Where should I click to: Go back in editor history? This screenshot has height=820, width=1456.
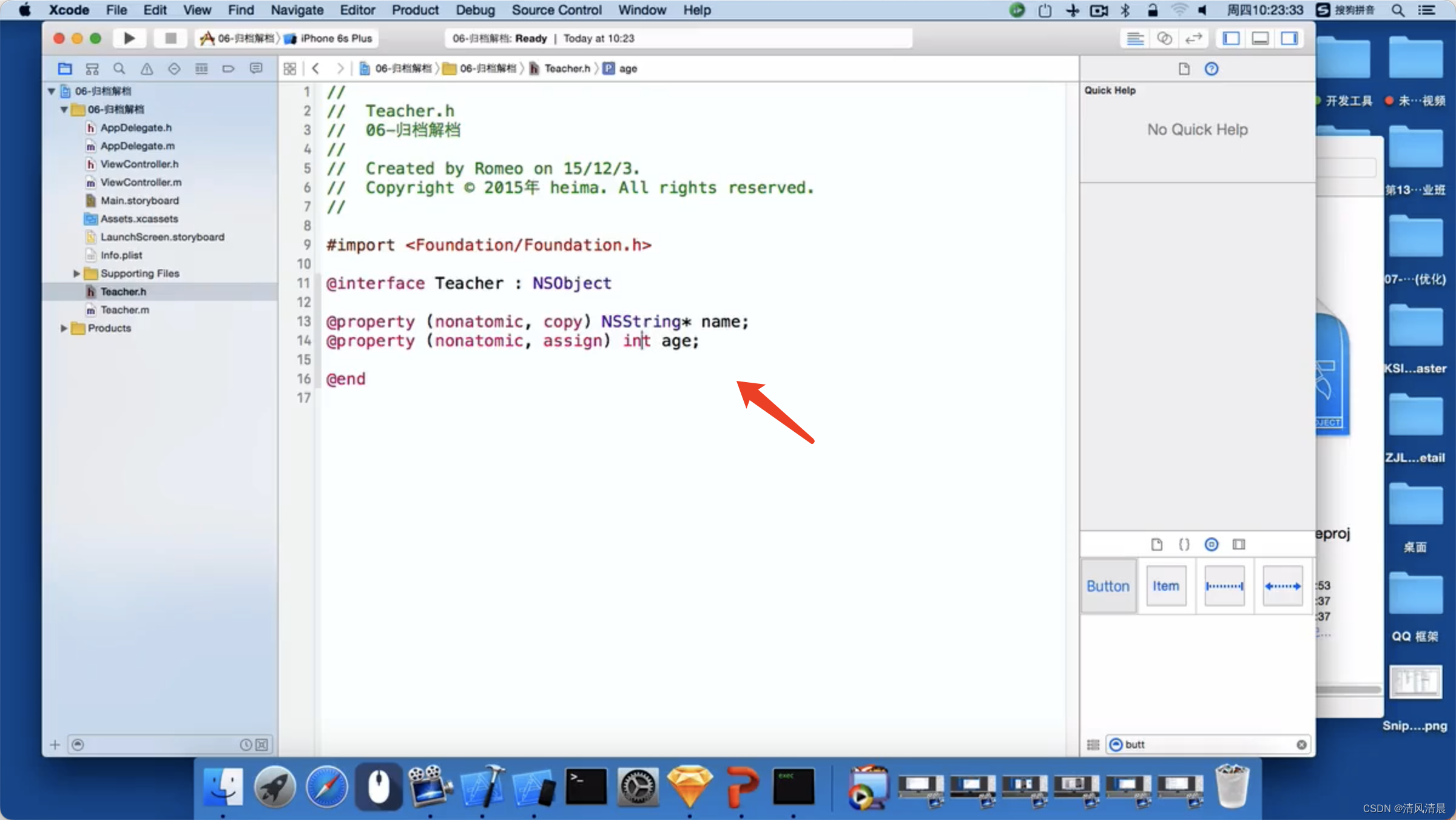tap(315, 69)
